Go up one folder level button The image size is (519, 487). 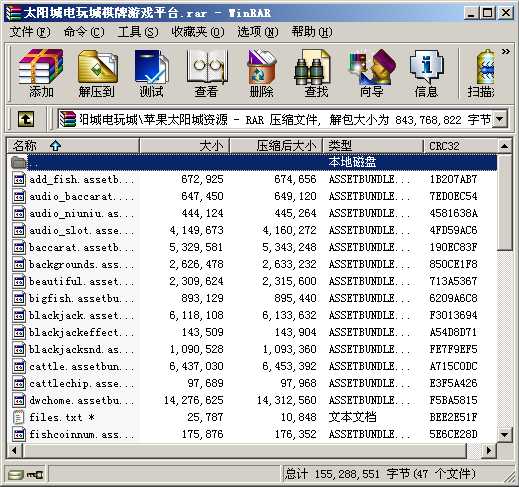click(26, 119)
